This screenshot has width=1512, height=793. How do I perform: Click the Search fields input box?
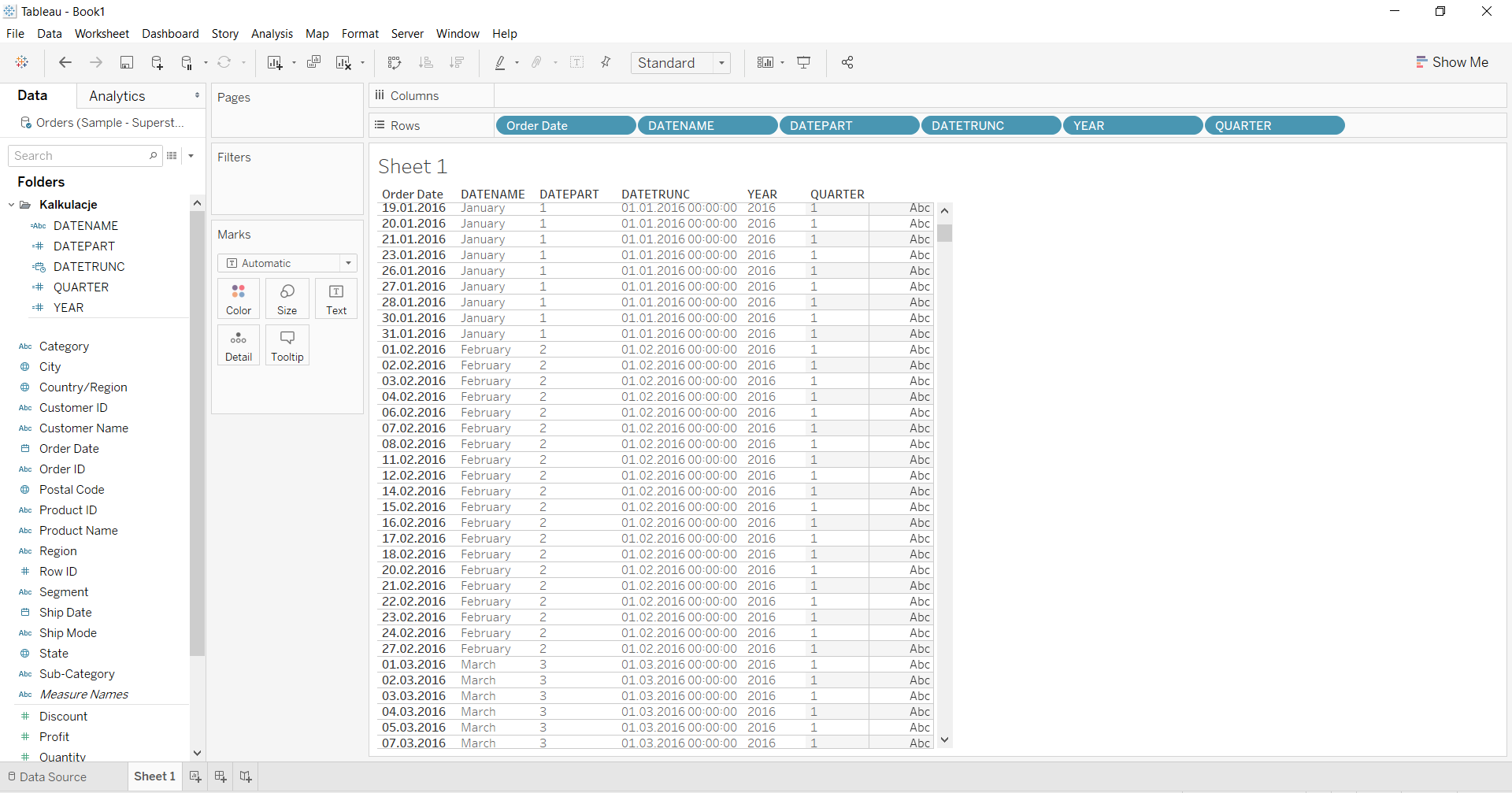[79, 156]
